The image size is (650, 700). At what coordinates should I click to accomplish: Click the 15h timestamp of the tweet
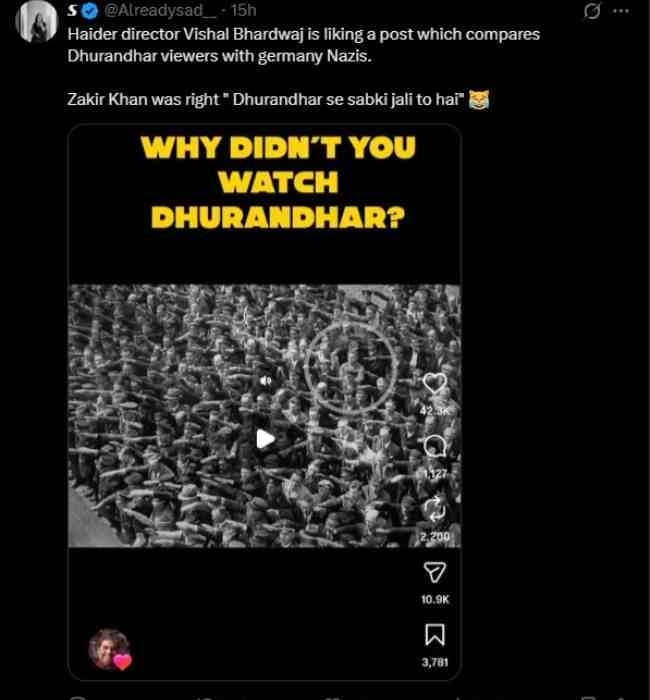[x=244, y=10]
